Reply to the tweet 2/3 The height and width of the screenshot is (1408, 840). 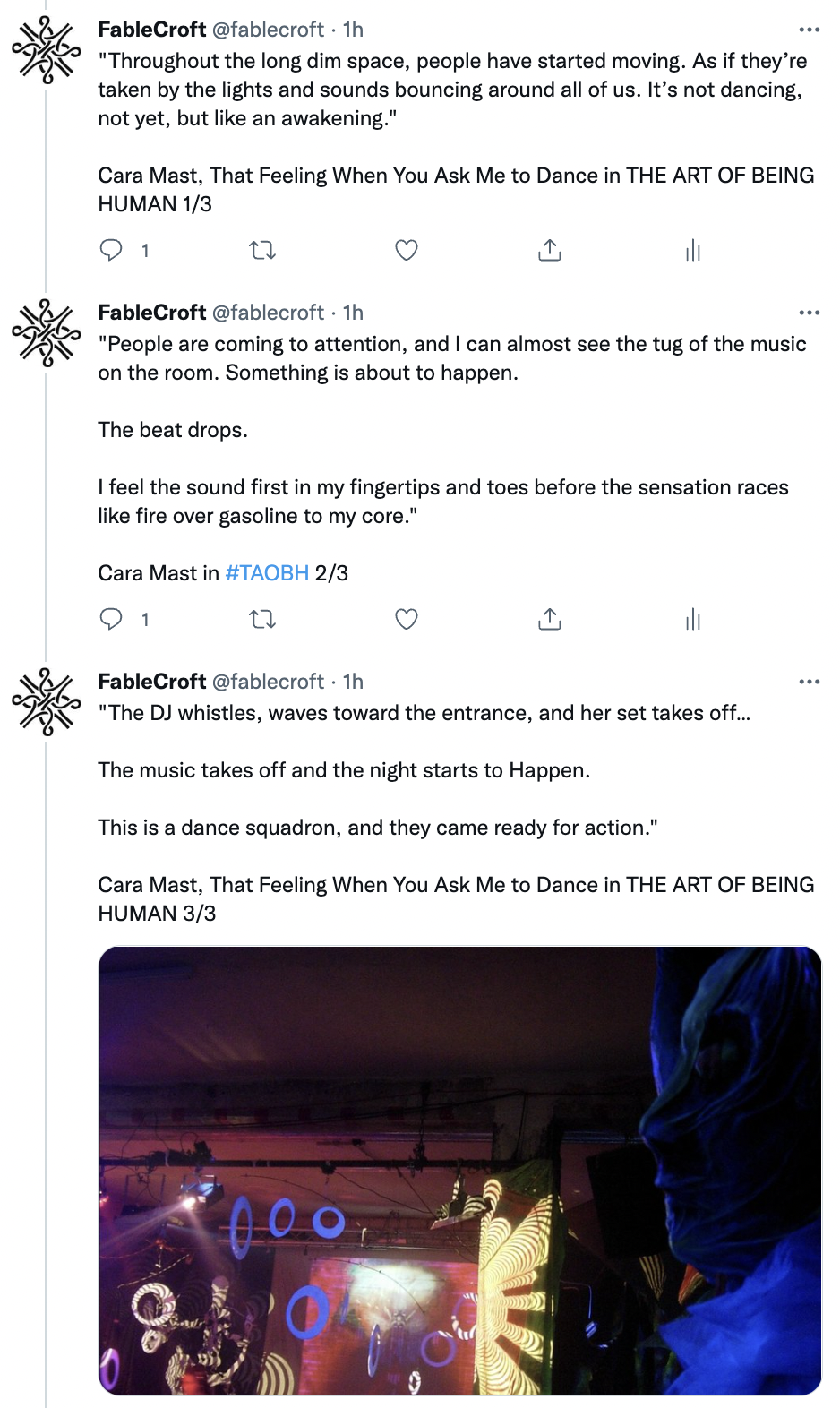tap(111, 619)
